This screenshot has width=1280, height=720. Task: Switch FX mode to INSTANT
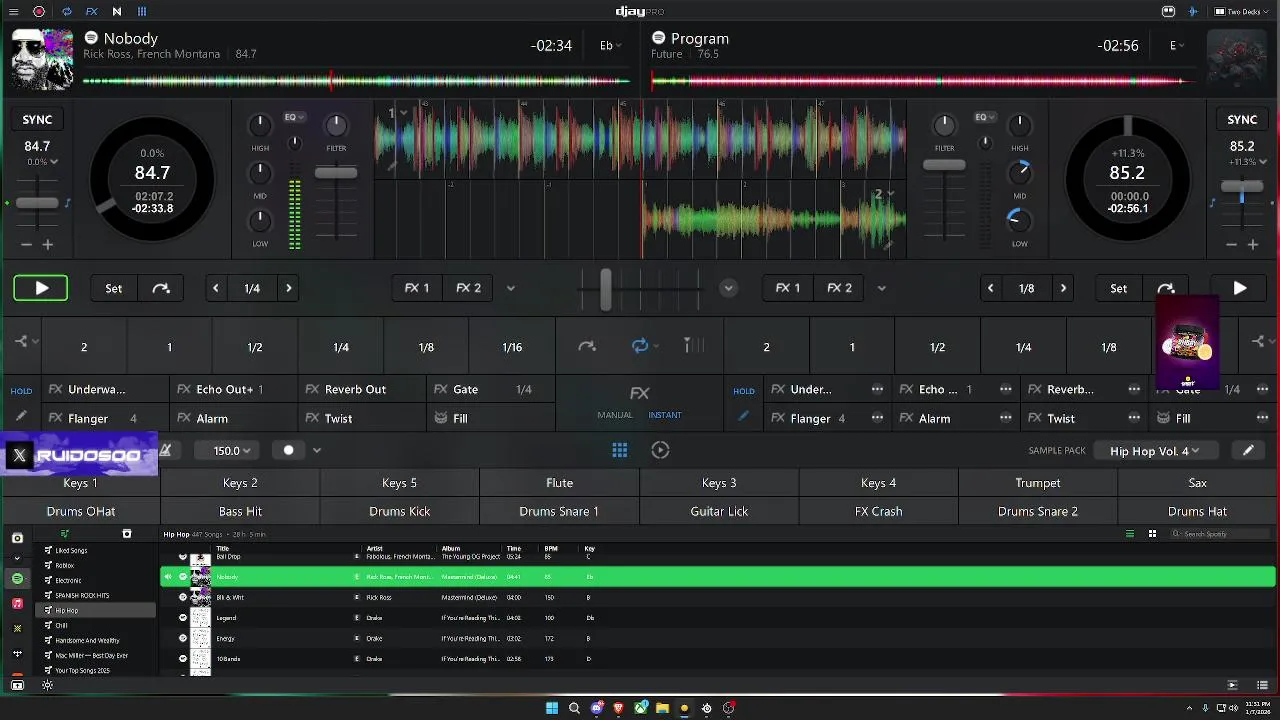pos(665,415)
